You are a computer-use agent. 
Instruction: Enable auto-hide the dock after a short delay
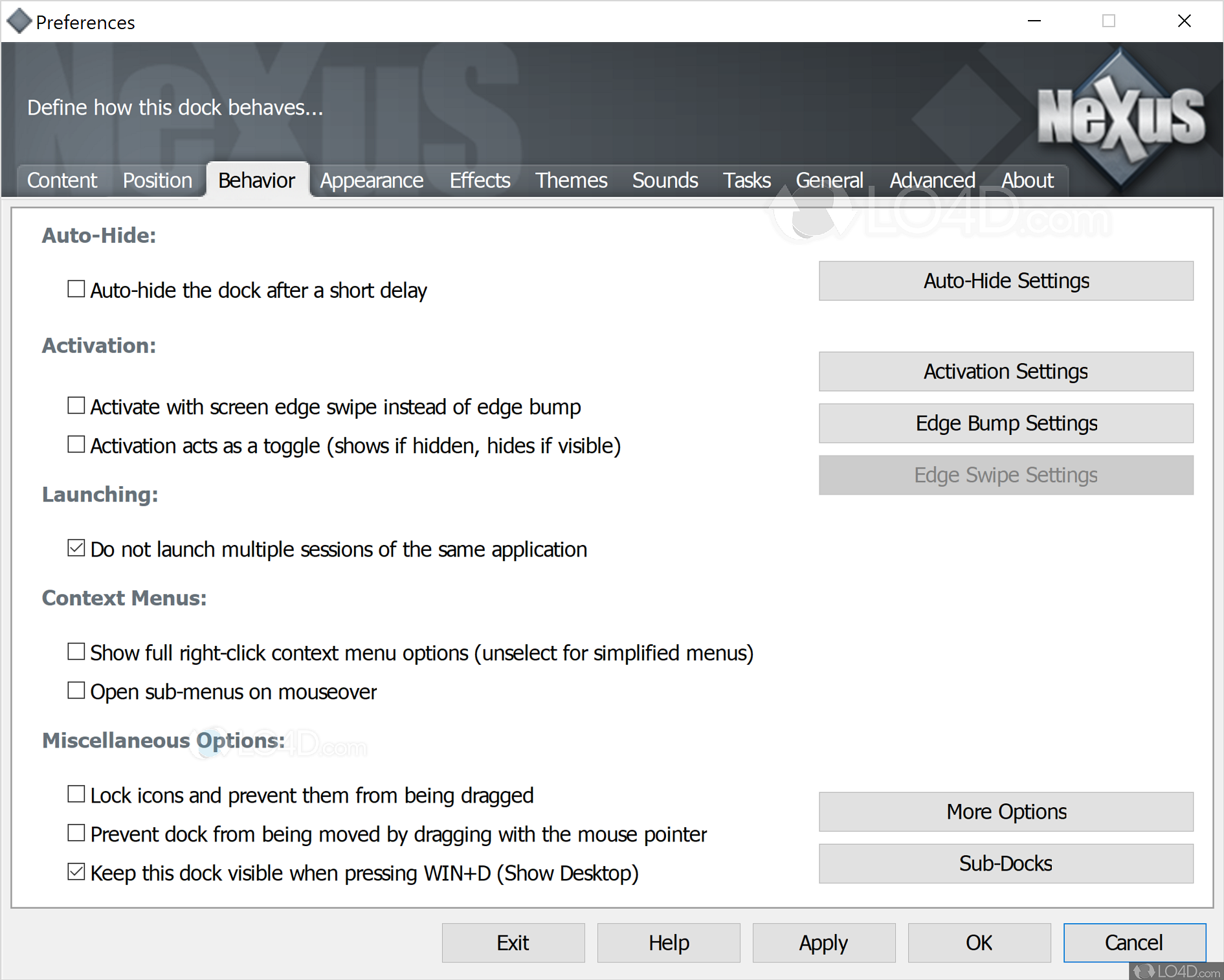click(x=76, y=289)
